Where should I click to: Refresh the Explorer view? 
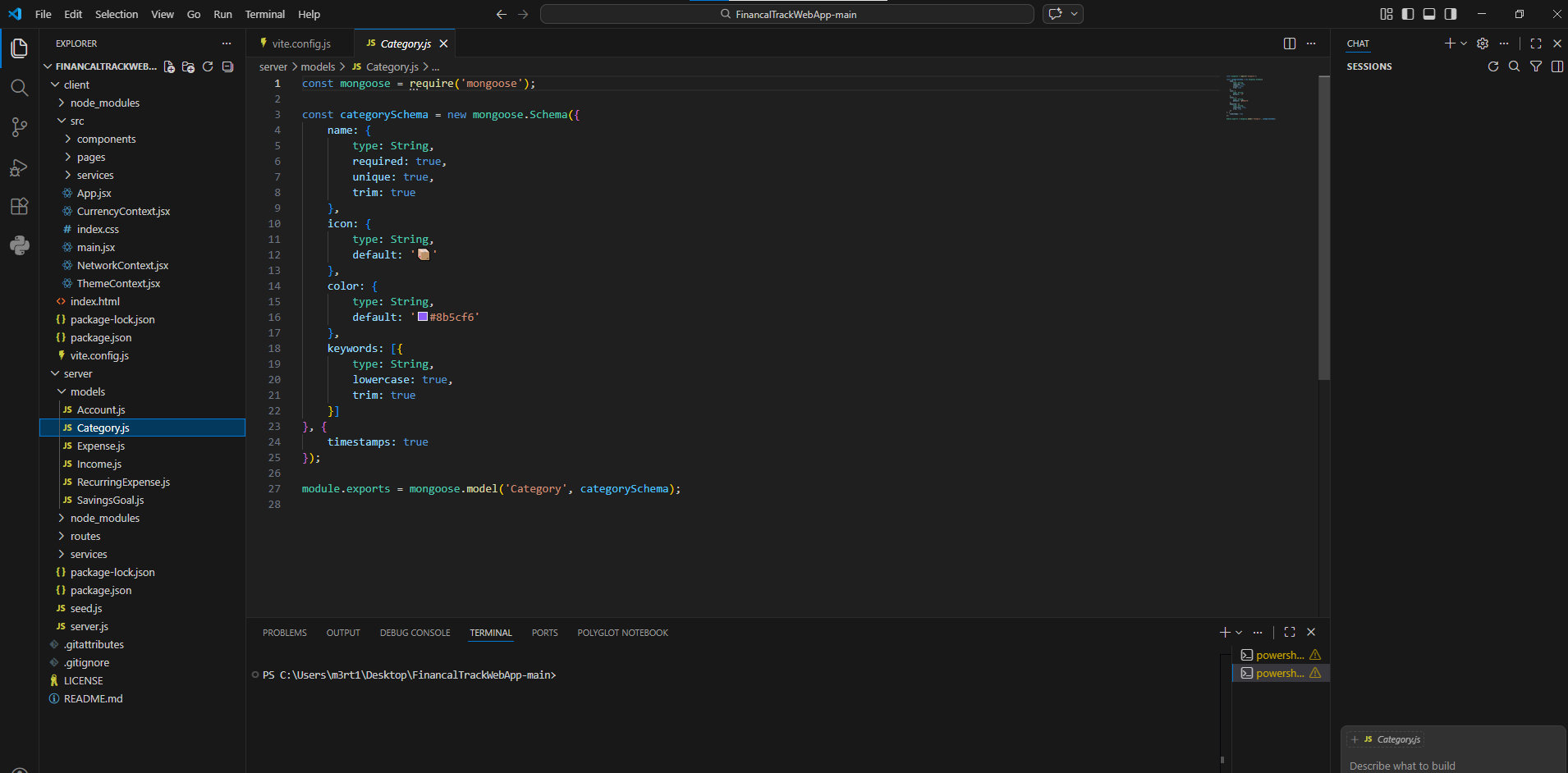pyautogui.click(x=208, y=66)
